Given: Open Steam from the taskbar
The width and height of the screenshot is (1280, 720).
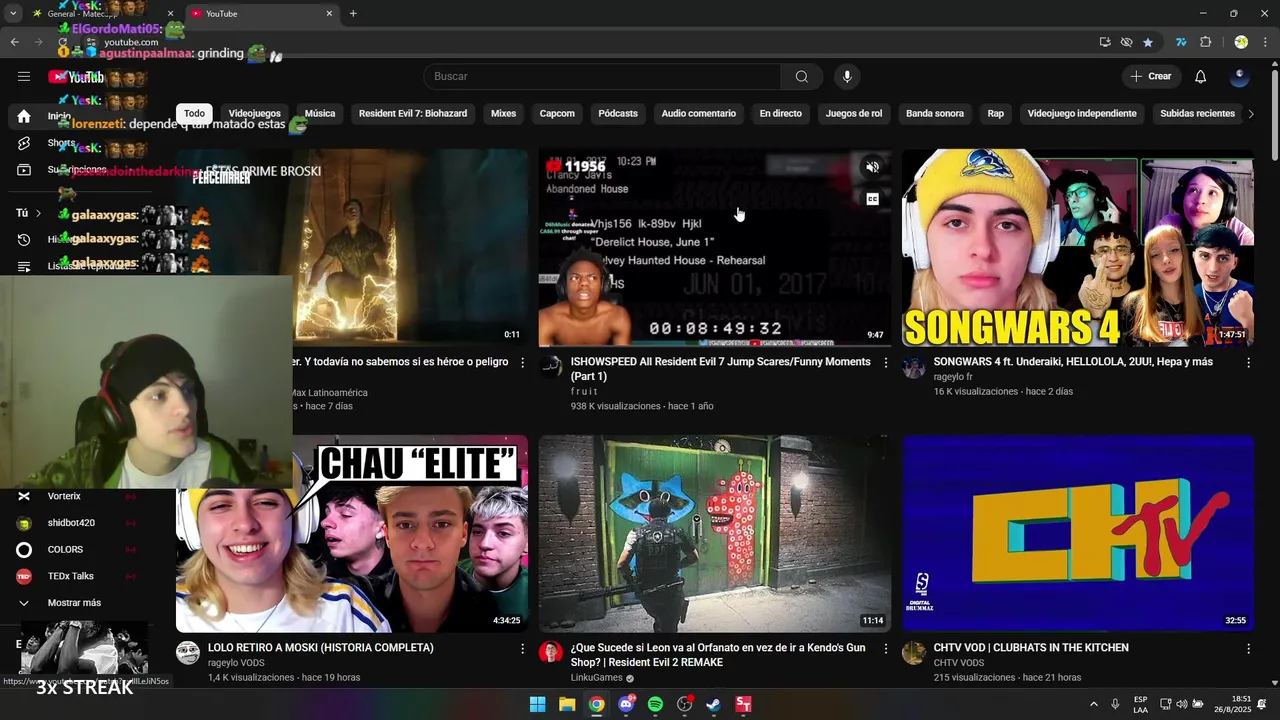Looking at the screenshot, I should click(714, 704).
